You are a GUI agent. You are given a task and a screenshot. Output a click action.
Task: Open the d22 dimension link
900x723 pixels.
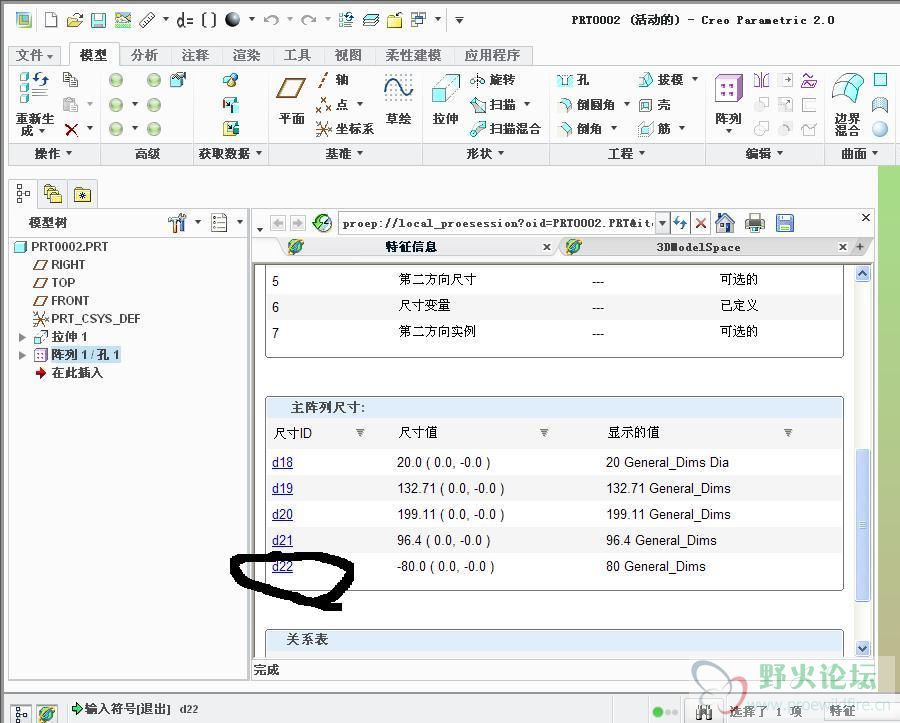[x=282, y=566]
